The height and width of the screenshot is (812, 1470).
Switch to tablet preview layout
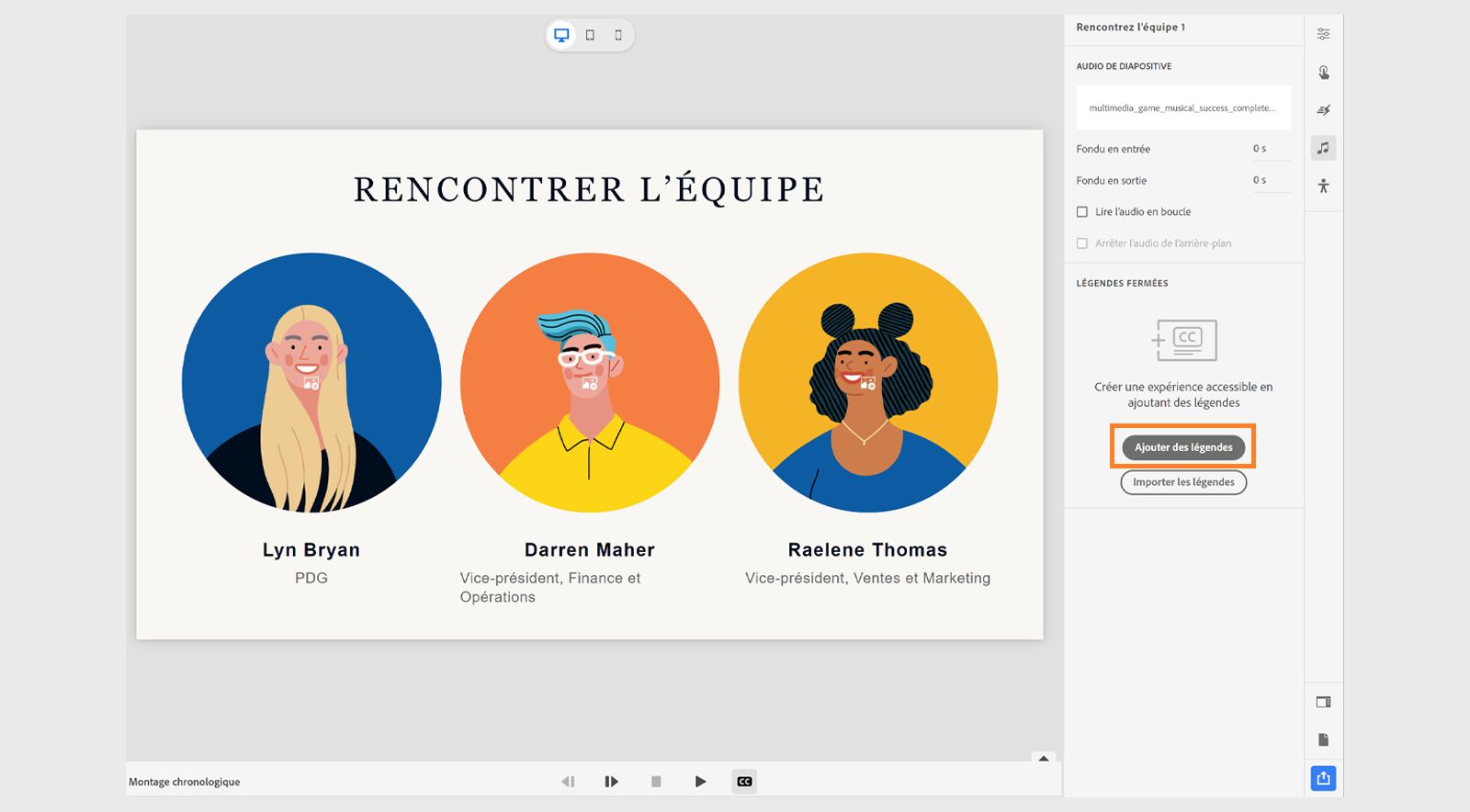590,35
